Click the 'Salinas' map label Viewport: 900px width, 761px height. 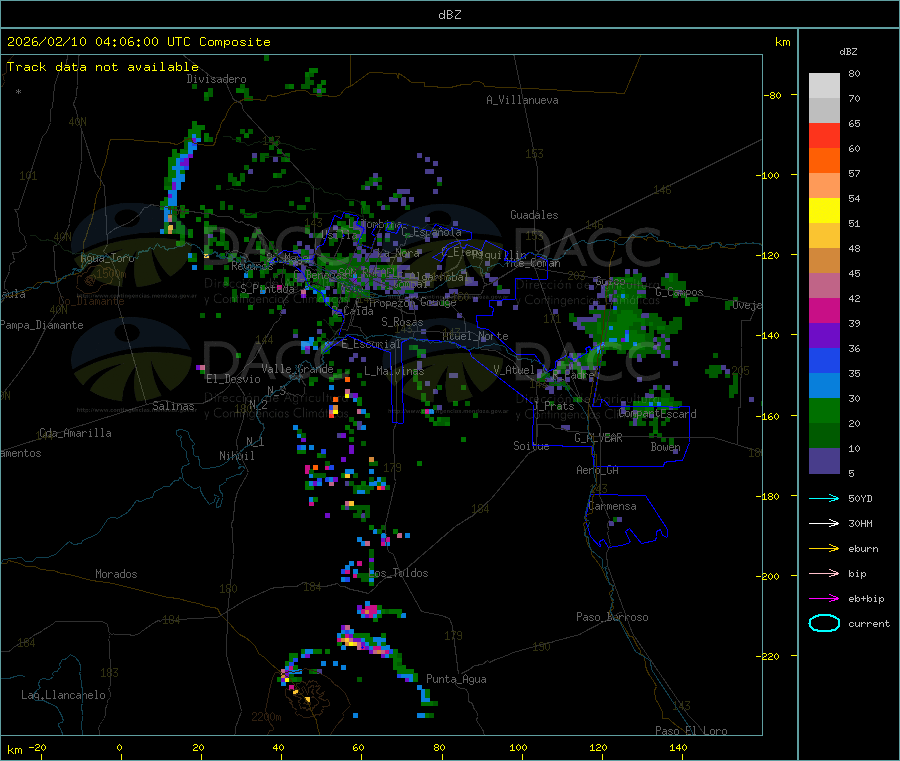pos(173,406)
